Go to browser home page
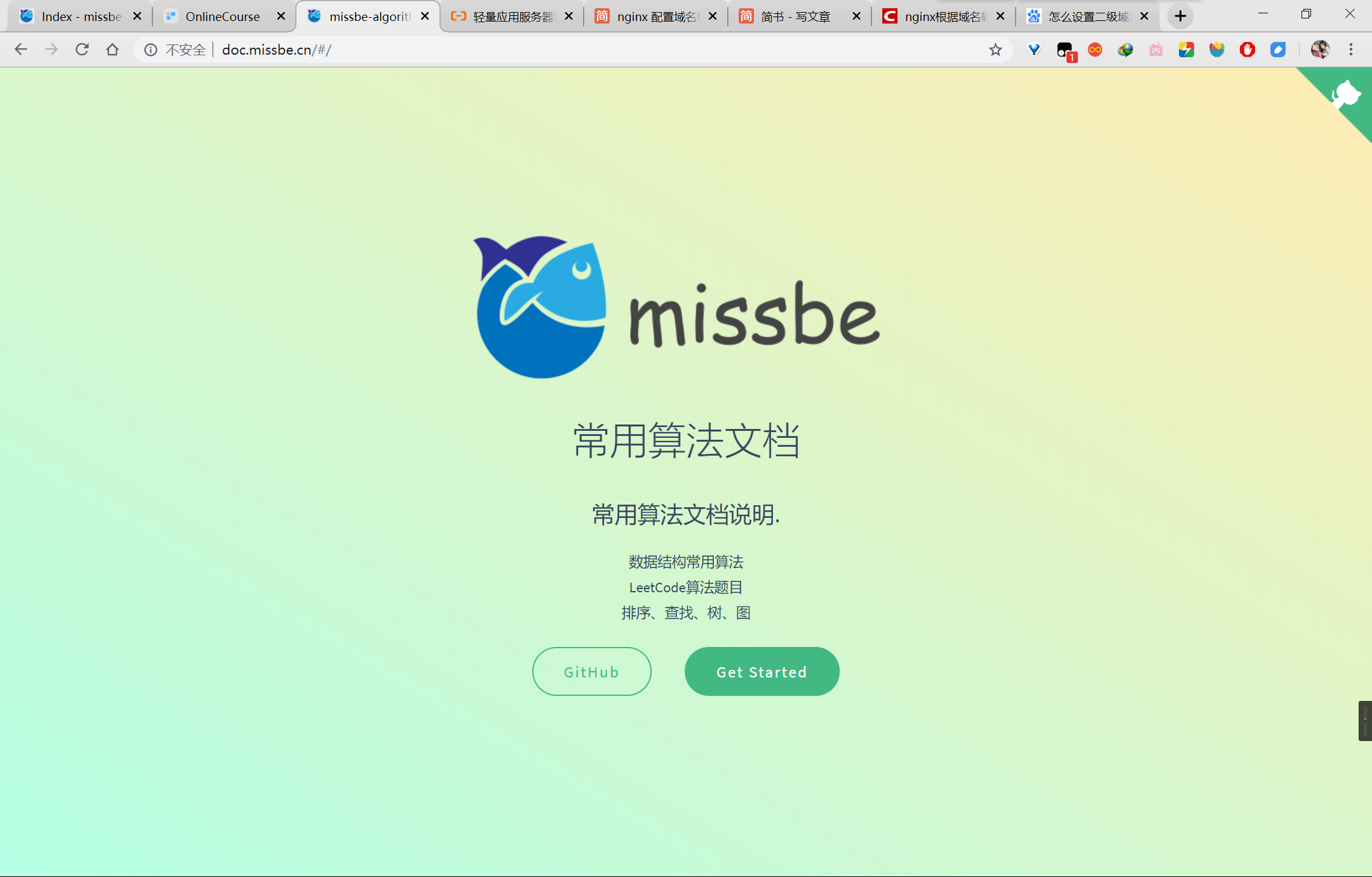The height and width of the screenshot is (877, 1372). click(x=112, y=50)
